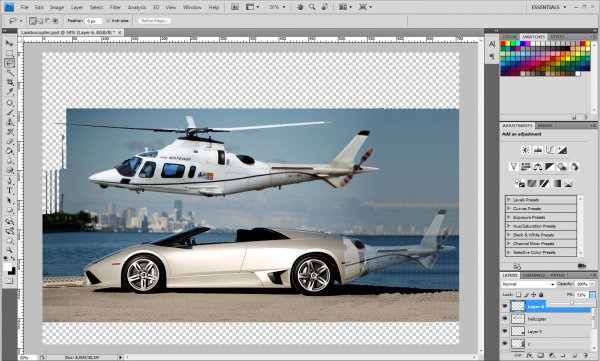Toggle lock image pixels
600x361 pixels.
[526, 295]
